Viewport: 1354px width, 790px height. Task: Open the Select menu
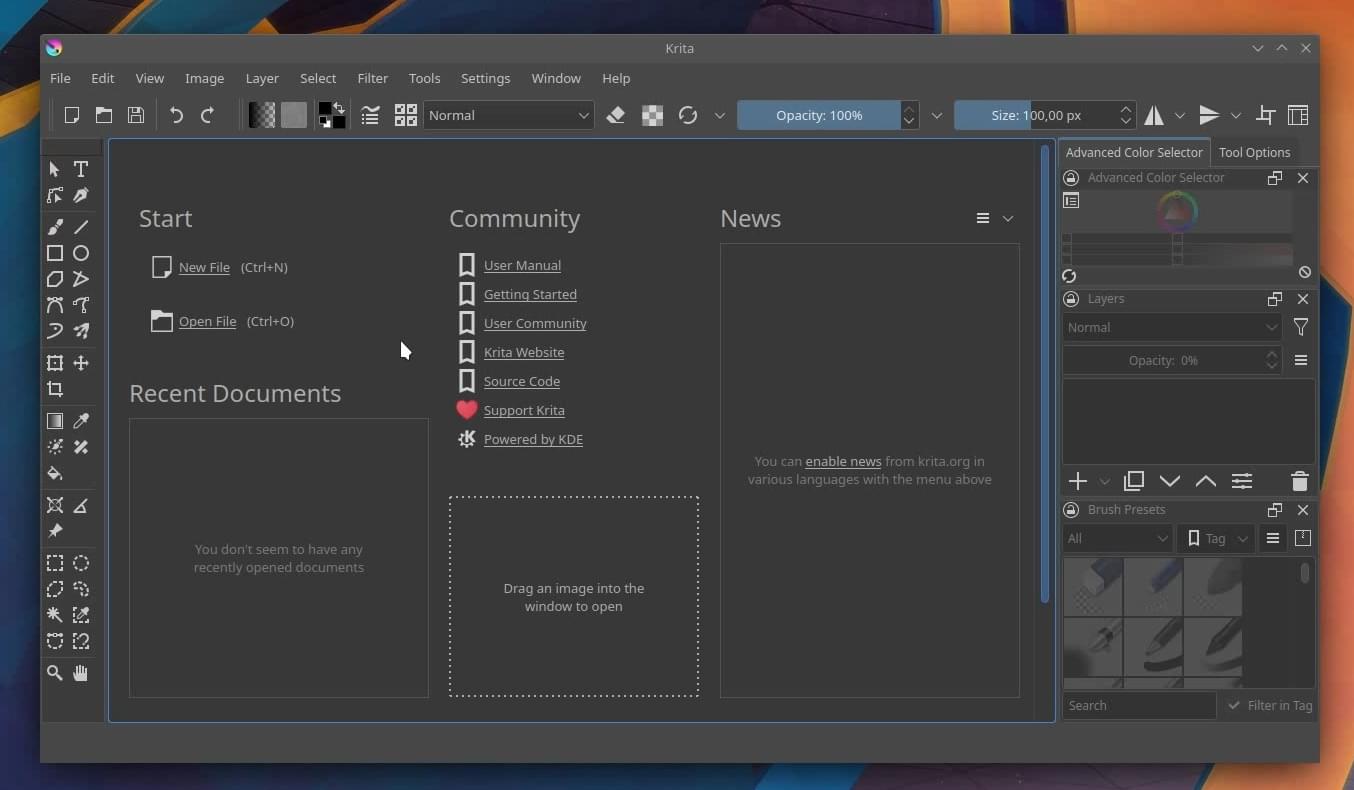pos(318,78)
